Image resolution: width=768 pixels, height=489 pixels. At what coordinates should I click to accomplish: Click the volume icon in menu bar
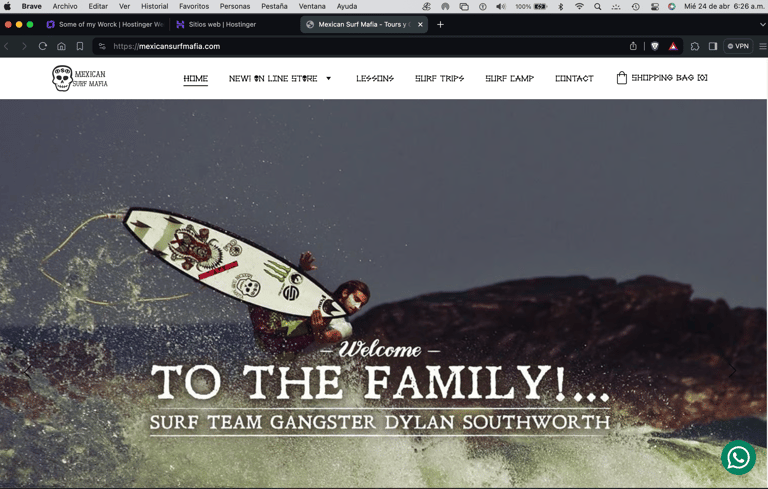pyautogui.click(x=501, y=6)
